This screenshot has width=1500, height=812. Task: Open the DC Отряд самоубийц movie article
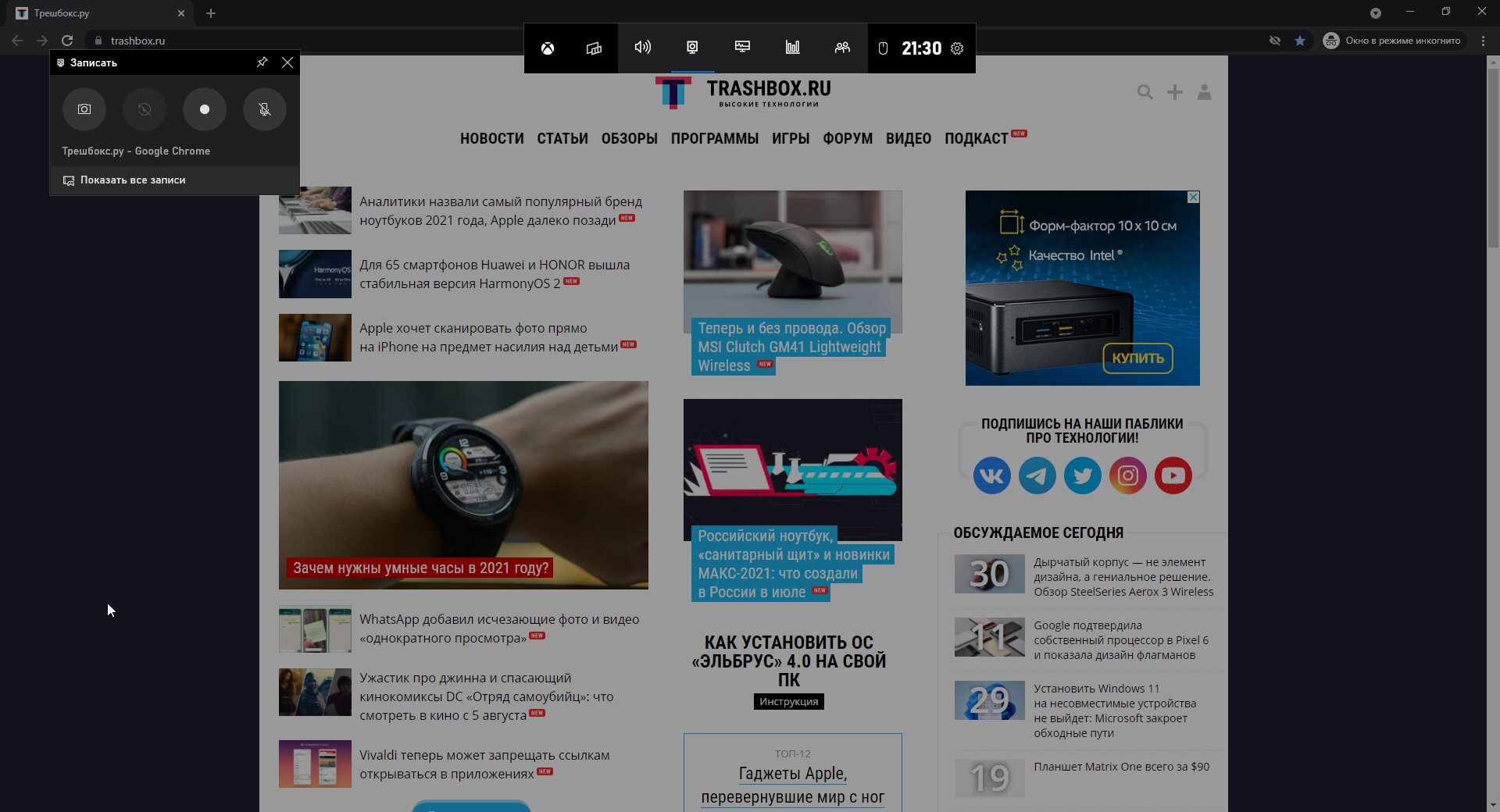pos(487,696)
